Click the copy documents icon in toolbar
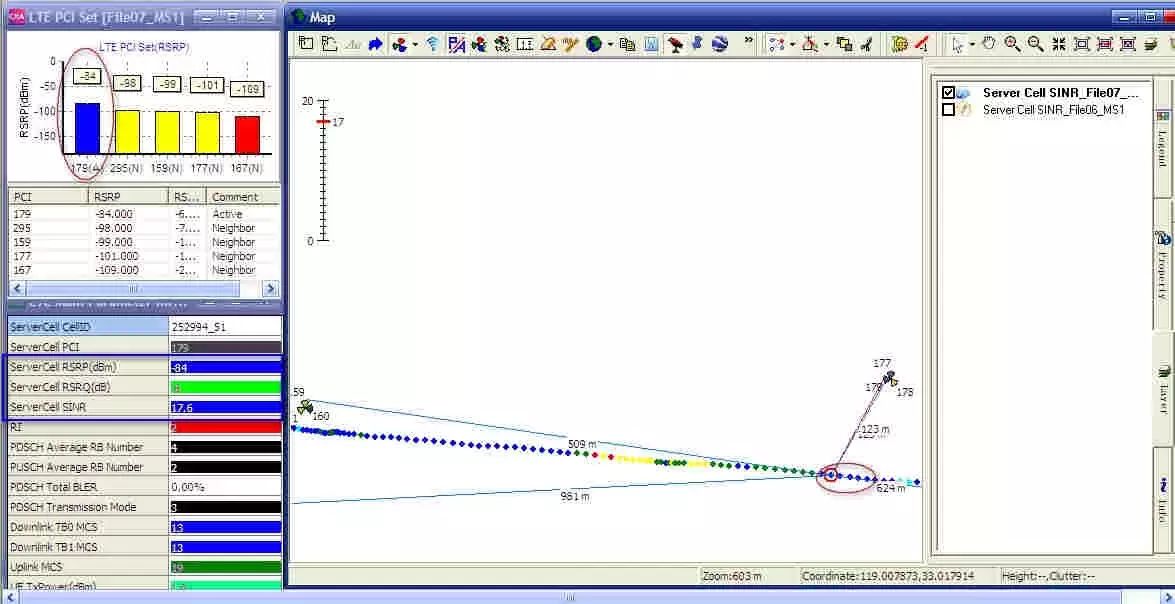Image resolution: width=1175 pixels, height=604 pixels. (628, 44)
